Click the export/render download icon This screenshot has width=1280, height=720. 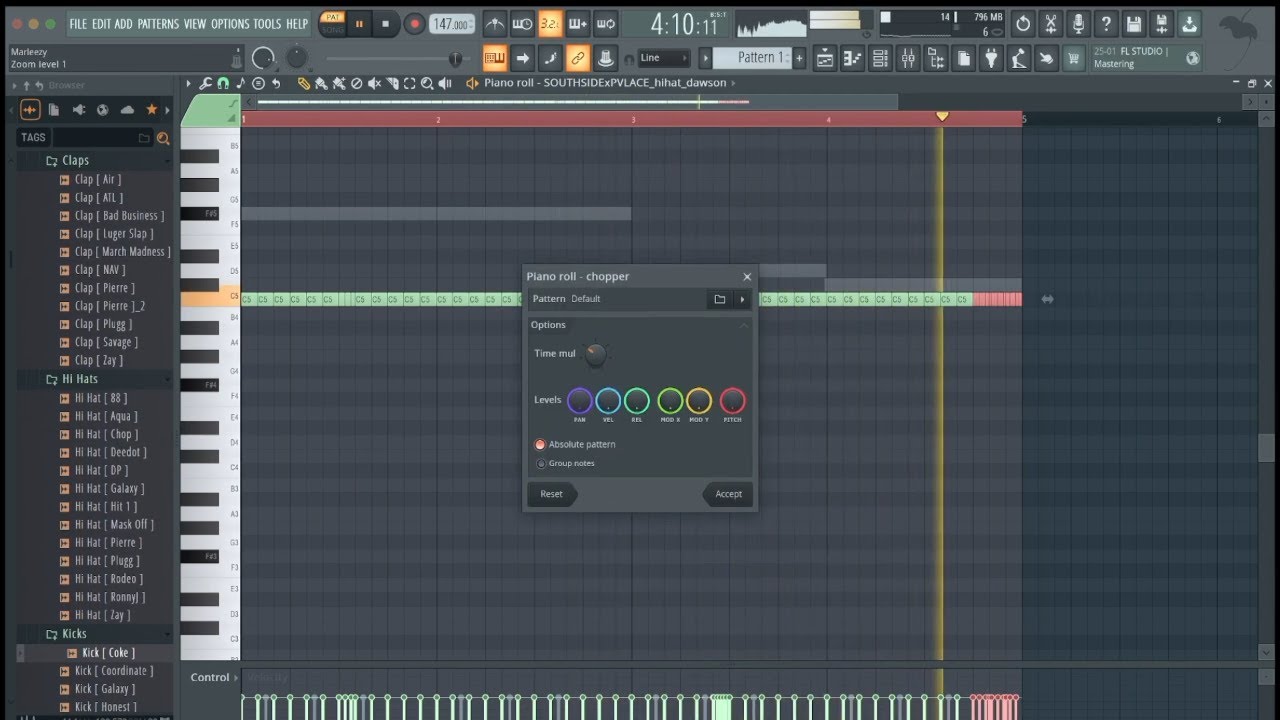[x=1189, y=24]
